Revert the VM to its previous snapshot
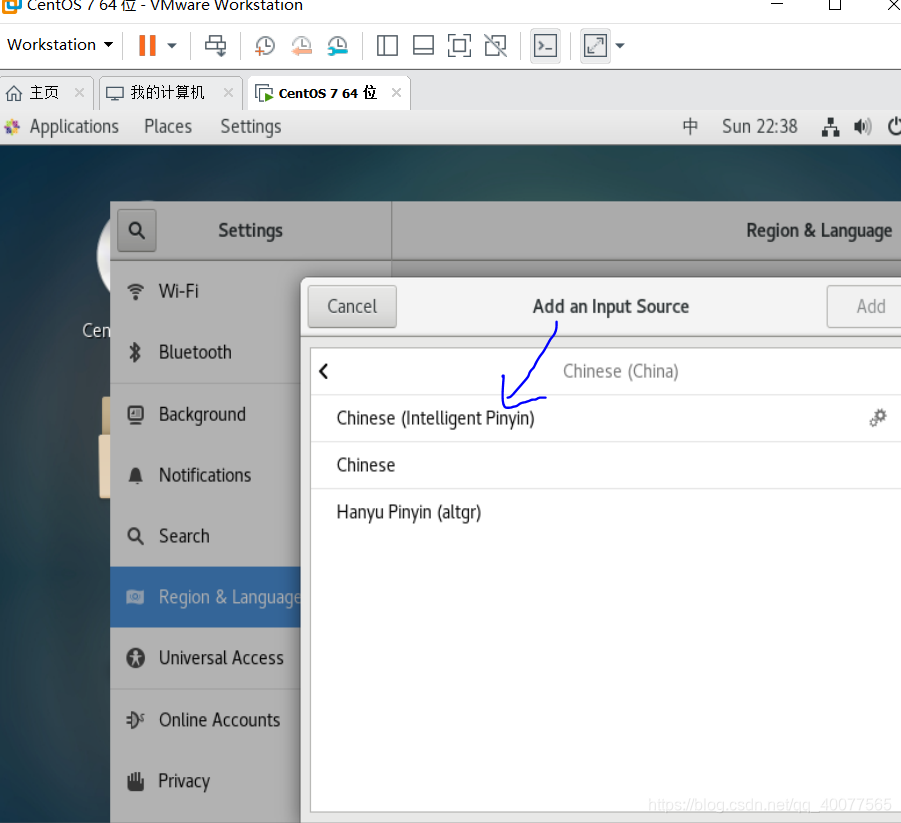Image resolution: width=901 pixels, height=823 pixels. click(302, 45)
